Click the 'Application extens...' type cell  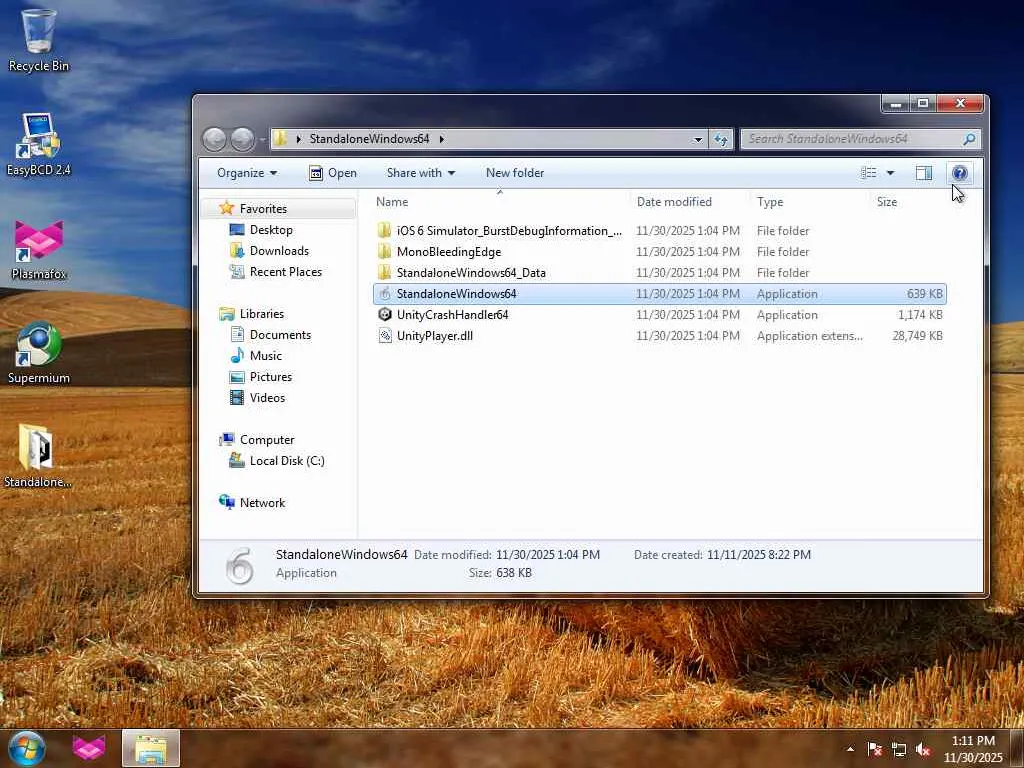[809, 336]
